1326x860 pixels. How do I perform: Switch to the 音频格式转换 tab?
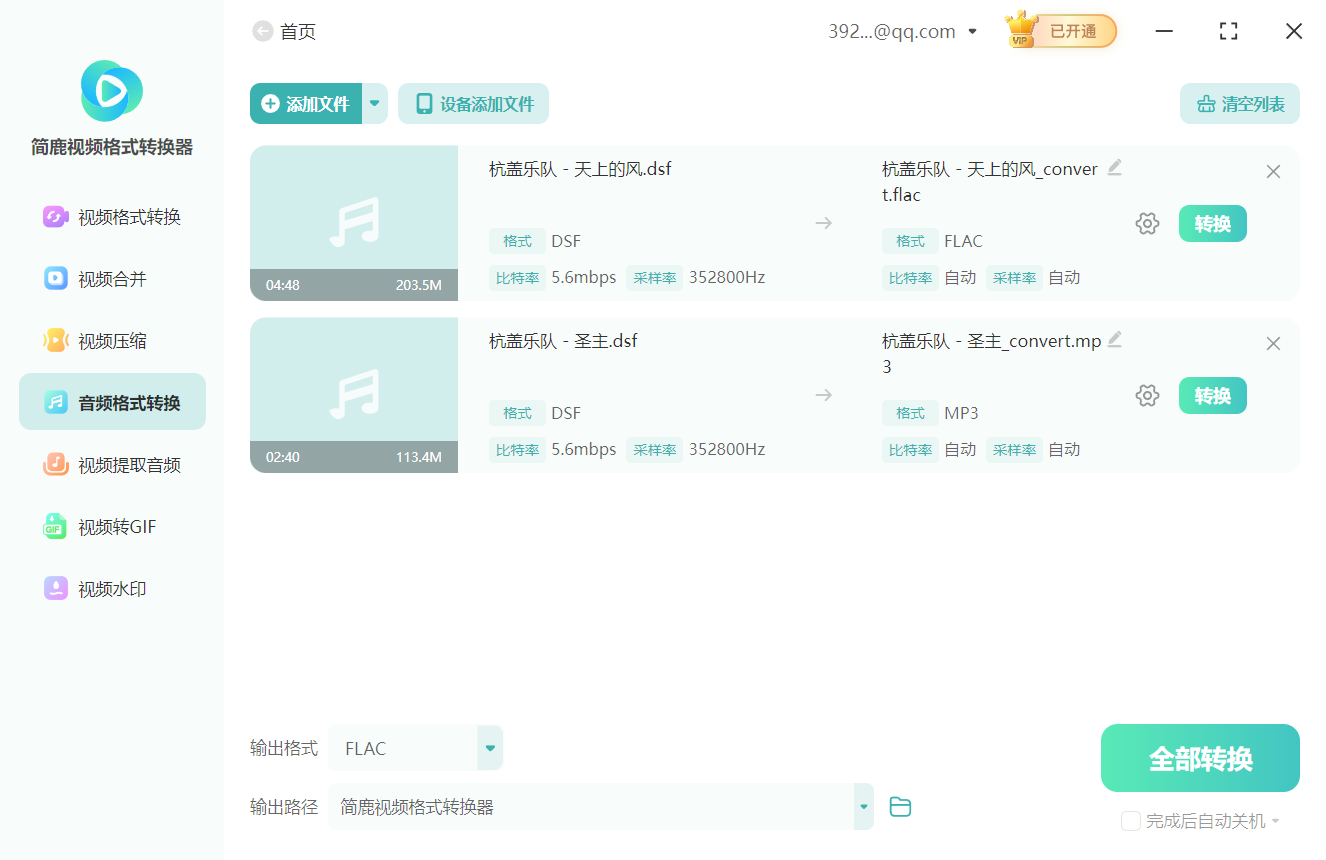(111, 401)
